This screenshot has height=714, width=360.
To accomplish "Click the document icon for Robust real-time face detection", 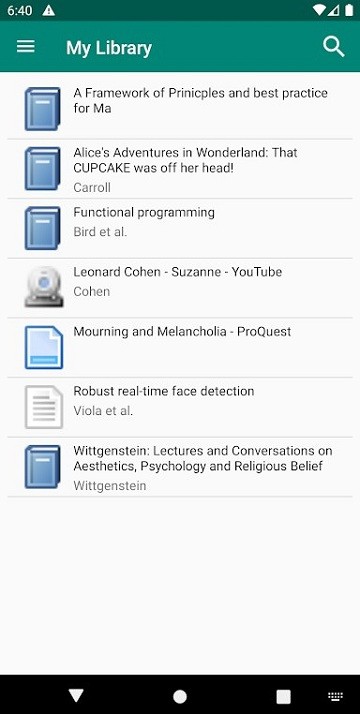I will coord(44,407).
